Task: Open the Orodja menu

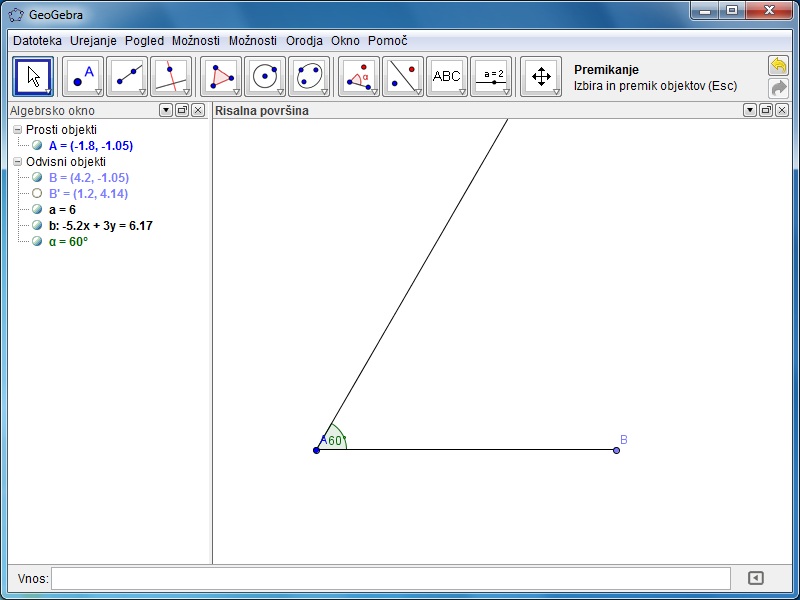Action: tap(304, 41)
